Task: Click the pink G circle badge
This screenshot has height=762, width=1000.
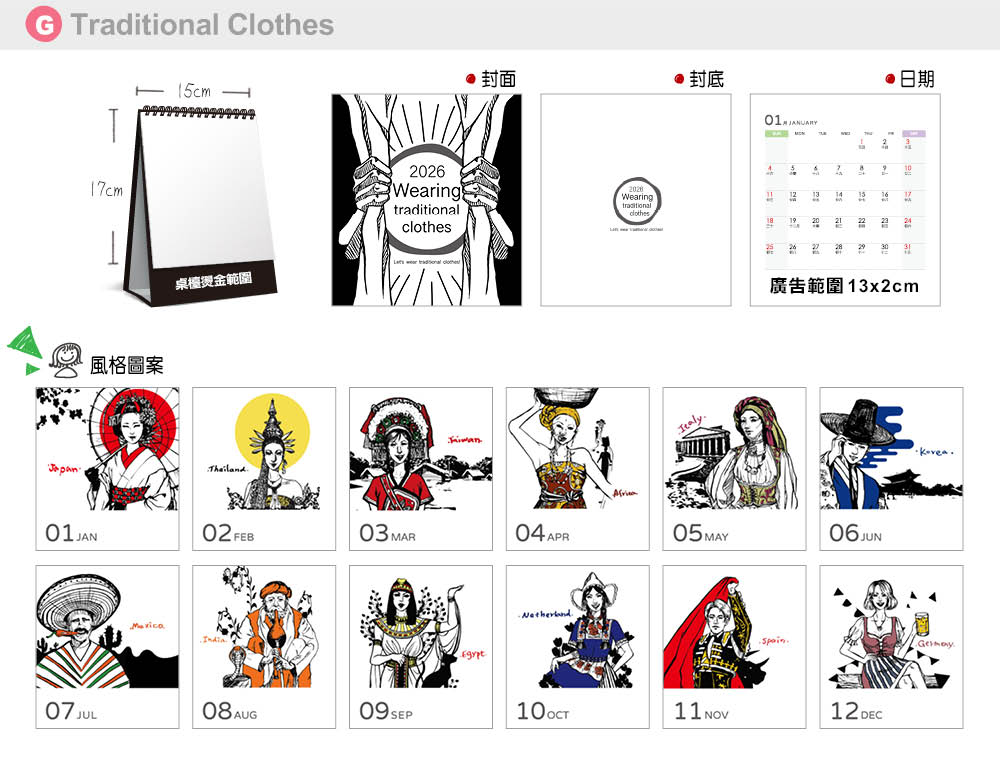Action: click(x=43, y=24)
